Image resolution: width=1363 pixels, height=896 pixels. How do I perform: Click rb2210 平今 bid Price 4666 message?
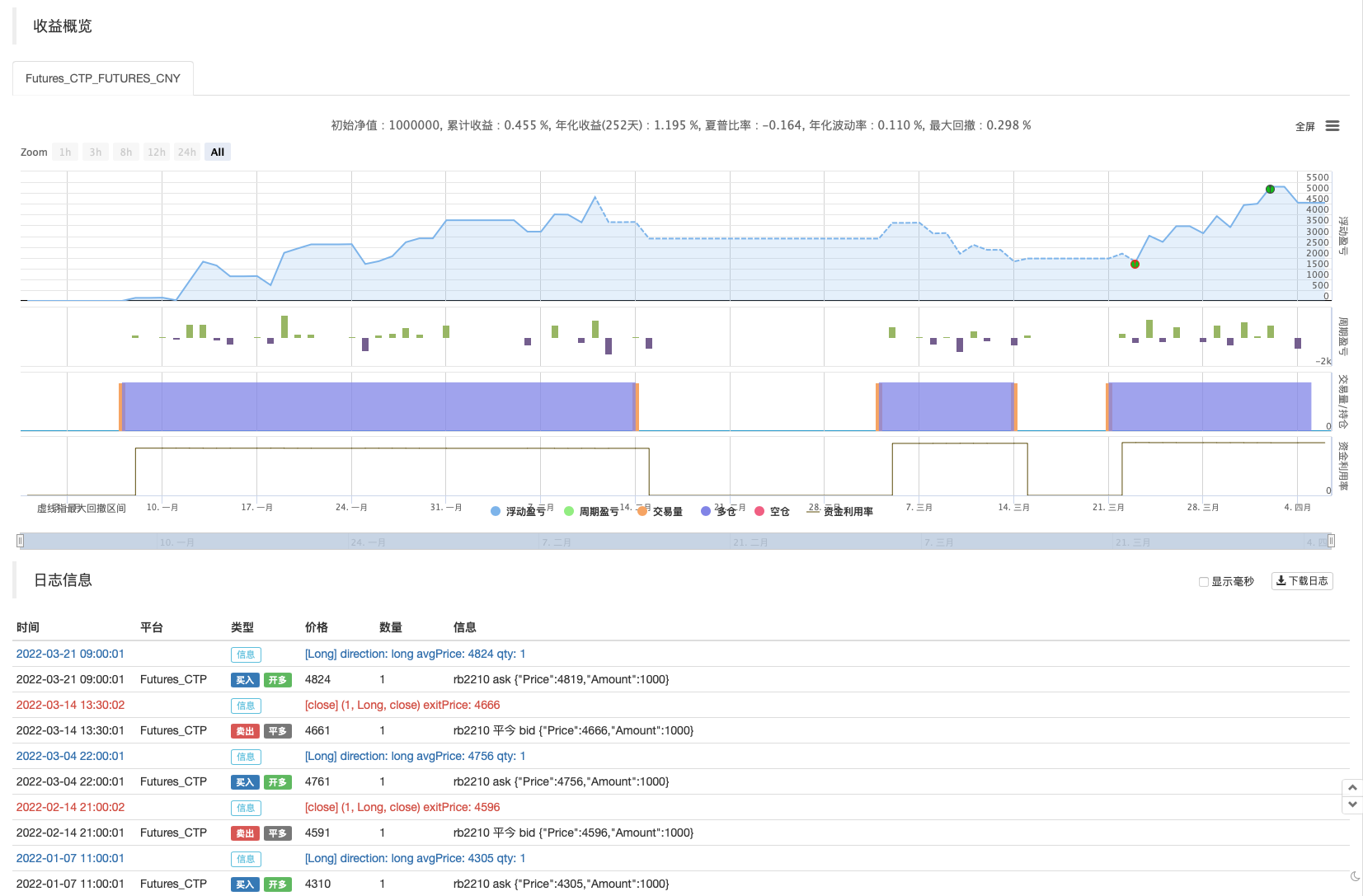click(x=574, y=730)
